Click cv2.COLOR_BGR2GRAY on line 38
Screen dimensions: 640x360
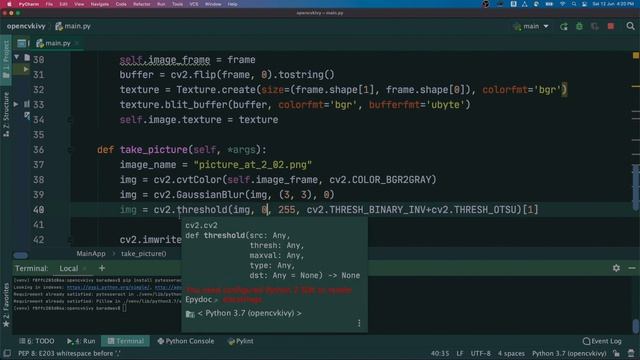coord(380,180)
